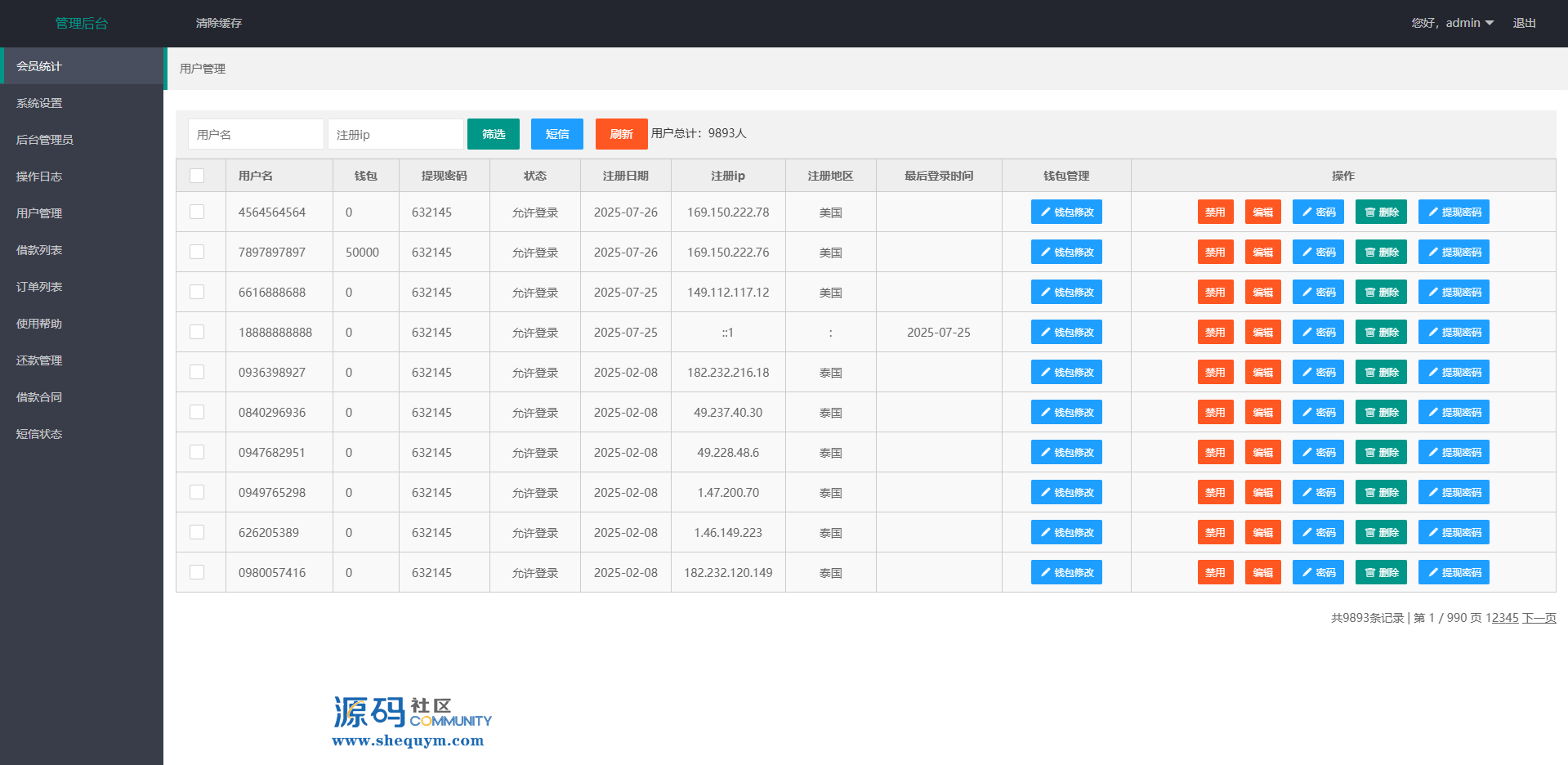
Task: Expand the admin account dropdown arrow
Action: (1490, 23)
